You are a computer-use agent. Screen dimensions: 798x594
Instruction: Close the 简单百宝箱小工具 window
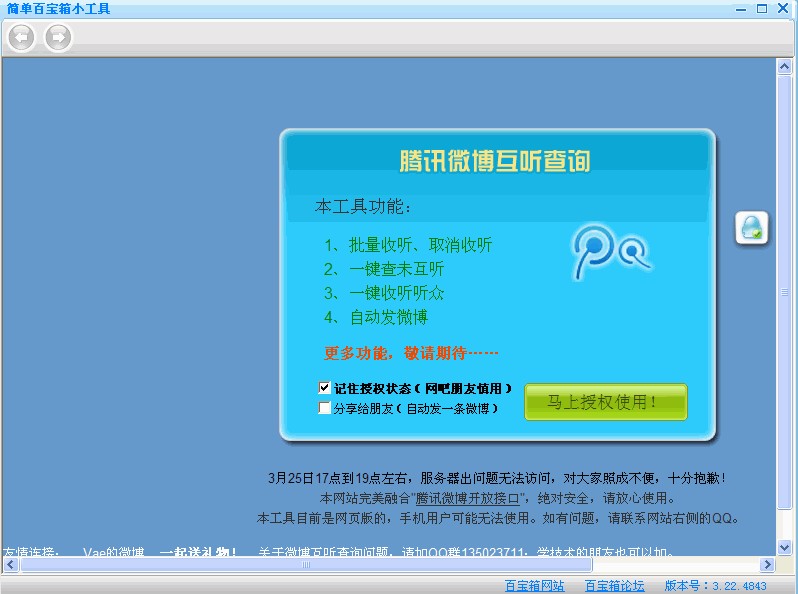pos(783,8)
